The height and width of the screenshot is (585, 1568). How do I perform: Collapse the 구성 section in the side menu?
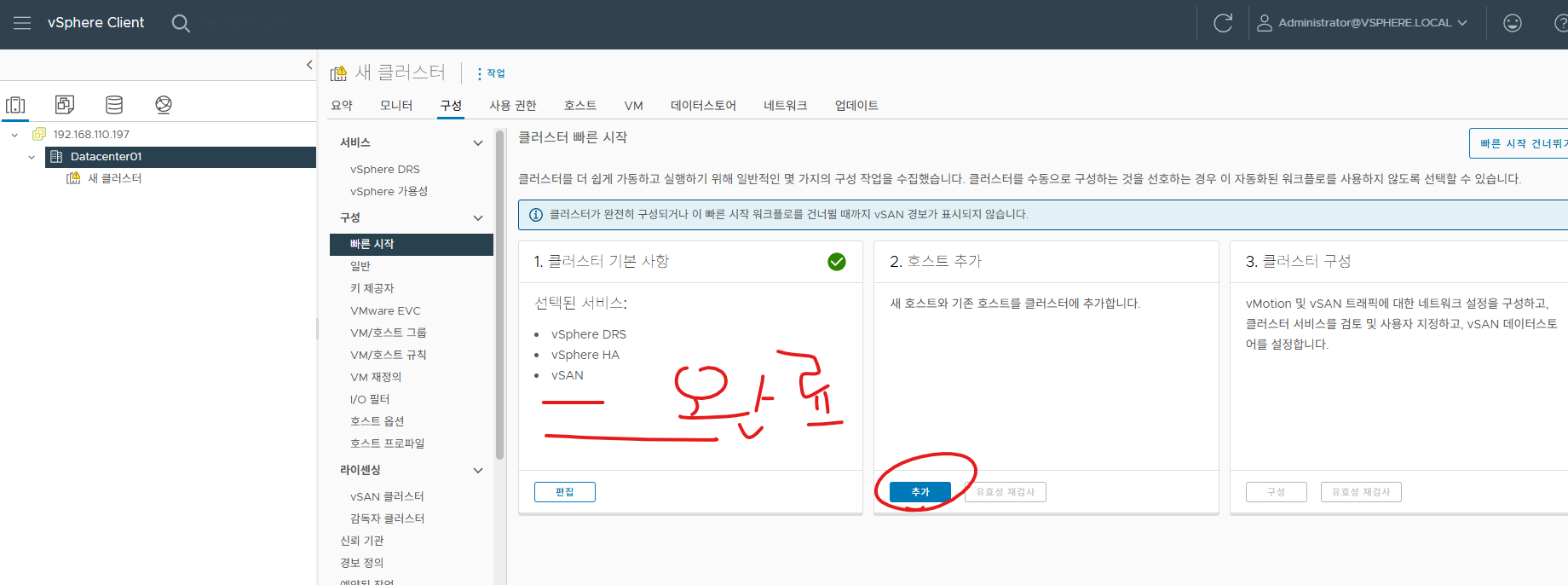[478, 218]
